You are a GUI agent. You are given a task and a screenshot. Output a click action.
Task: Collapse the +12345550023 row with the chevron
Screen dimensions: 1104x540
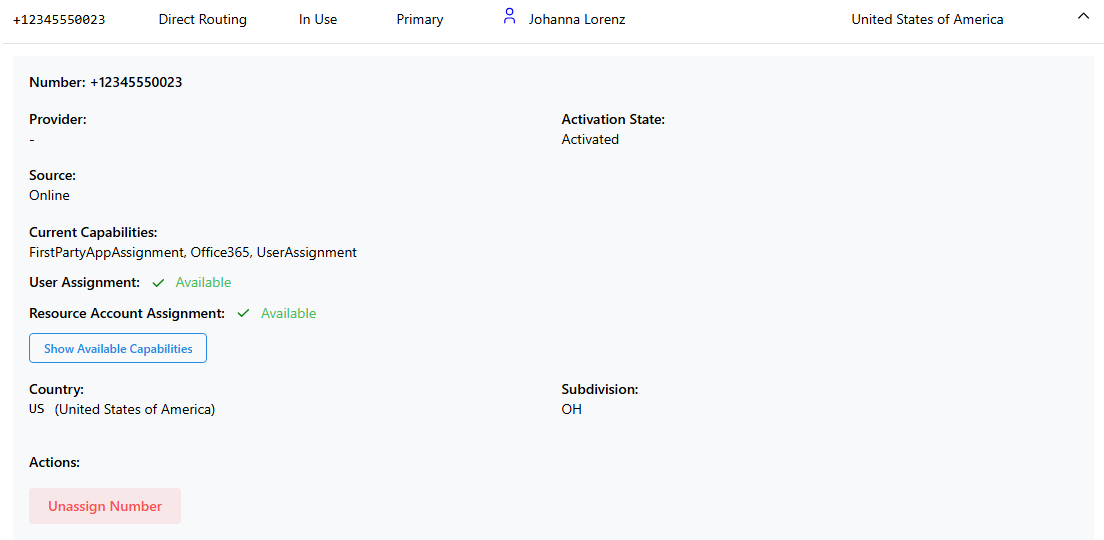pyautogui.click(x=1083, y=17)
